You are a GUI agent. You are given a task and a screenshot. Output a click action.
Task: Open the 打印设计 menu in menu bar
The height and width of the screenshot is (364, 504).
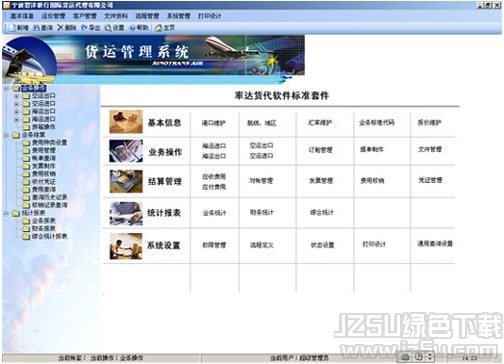click(210, 16)
